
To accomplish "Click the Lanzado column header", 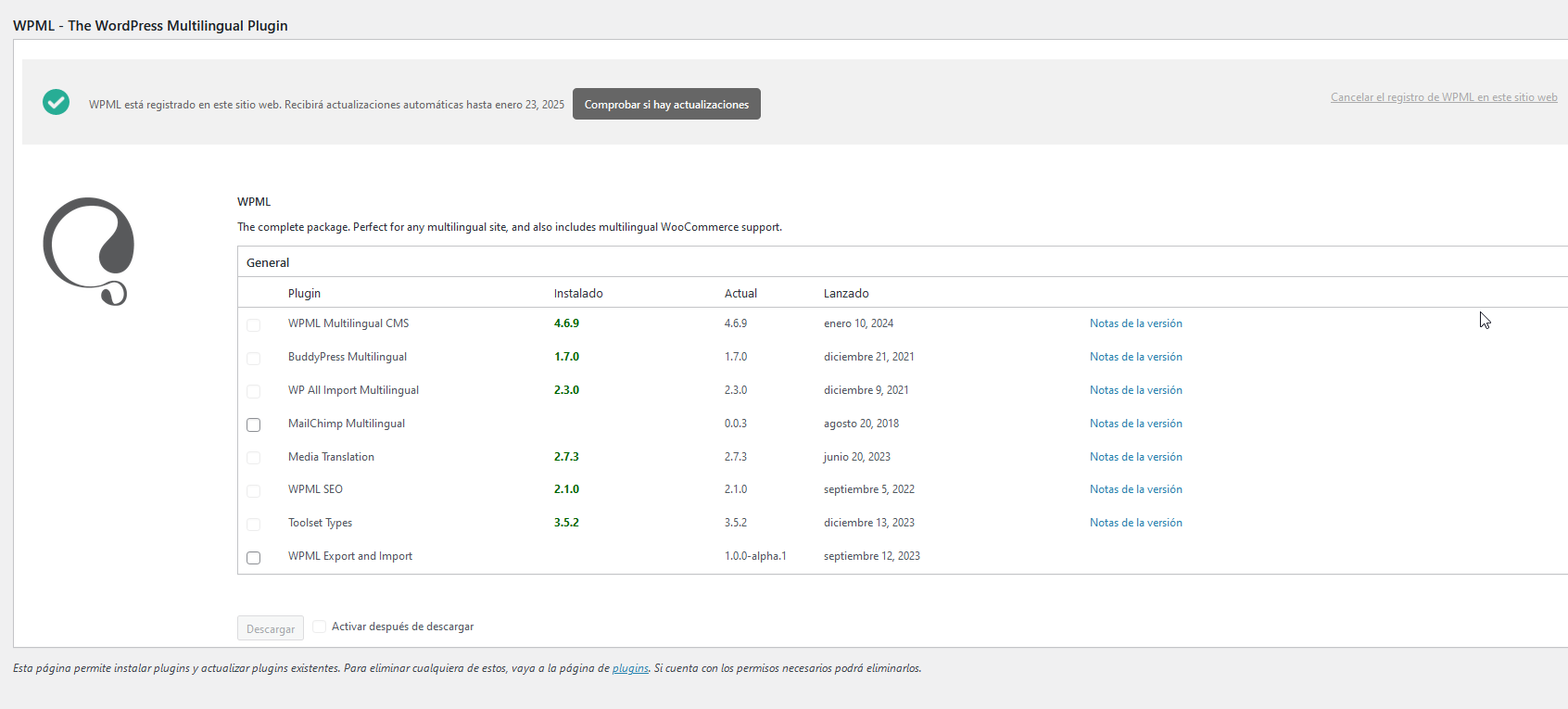I will (x=846, y=293).
